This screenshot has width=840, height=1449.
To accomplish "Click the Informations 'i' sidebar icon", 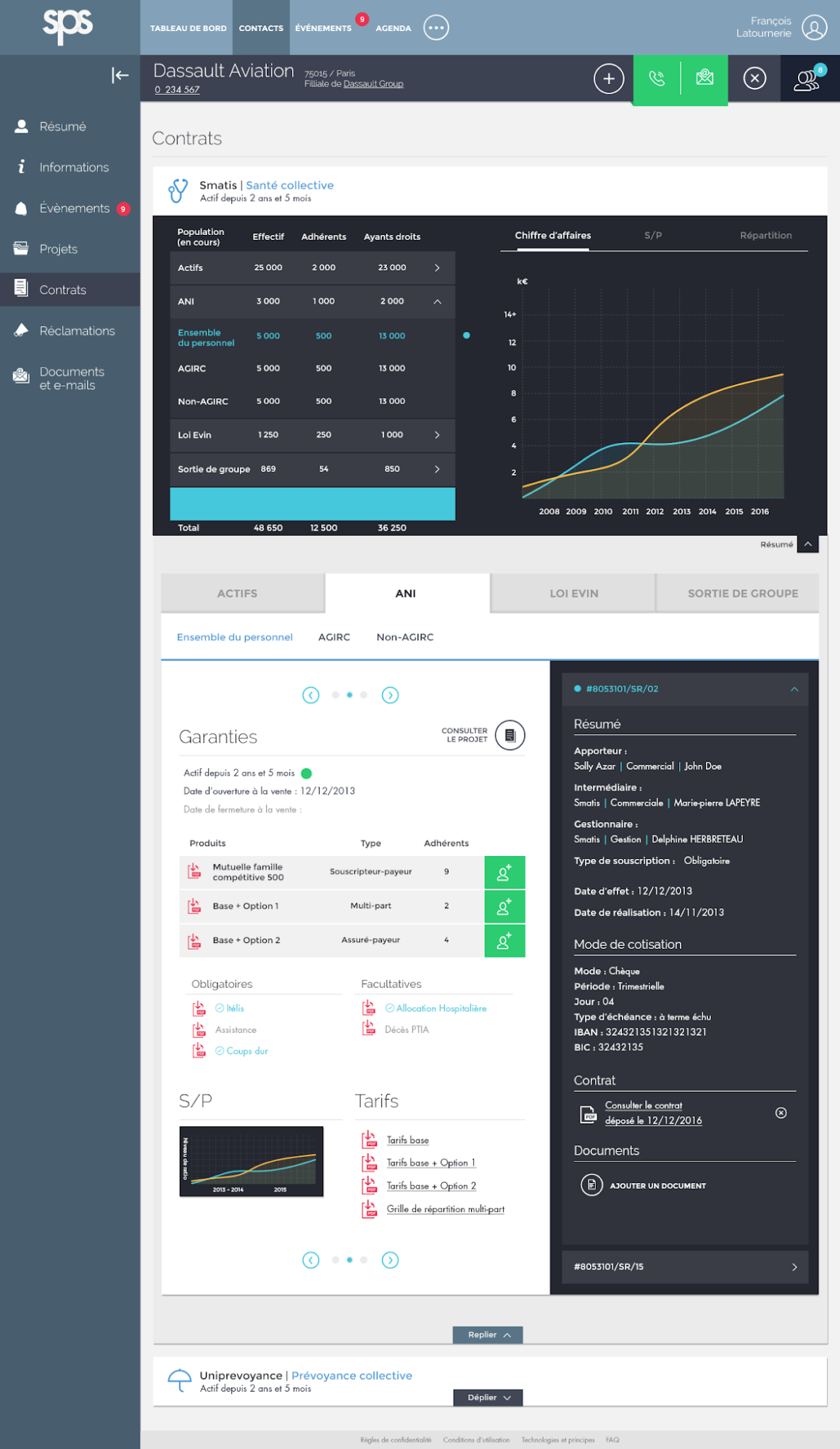I will click(x=22, y=167).
